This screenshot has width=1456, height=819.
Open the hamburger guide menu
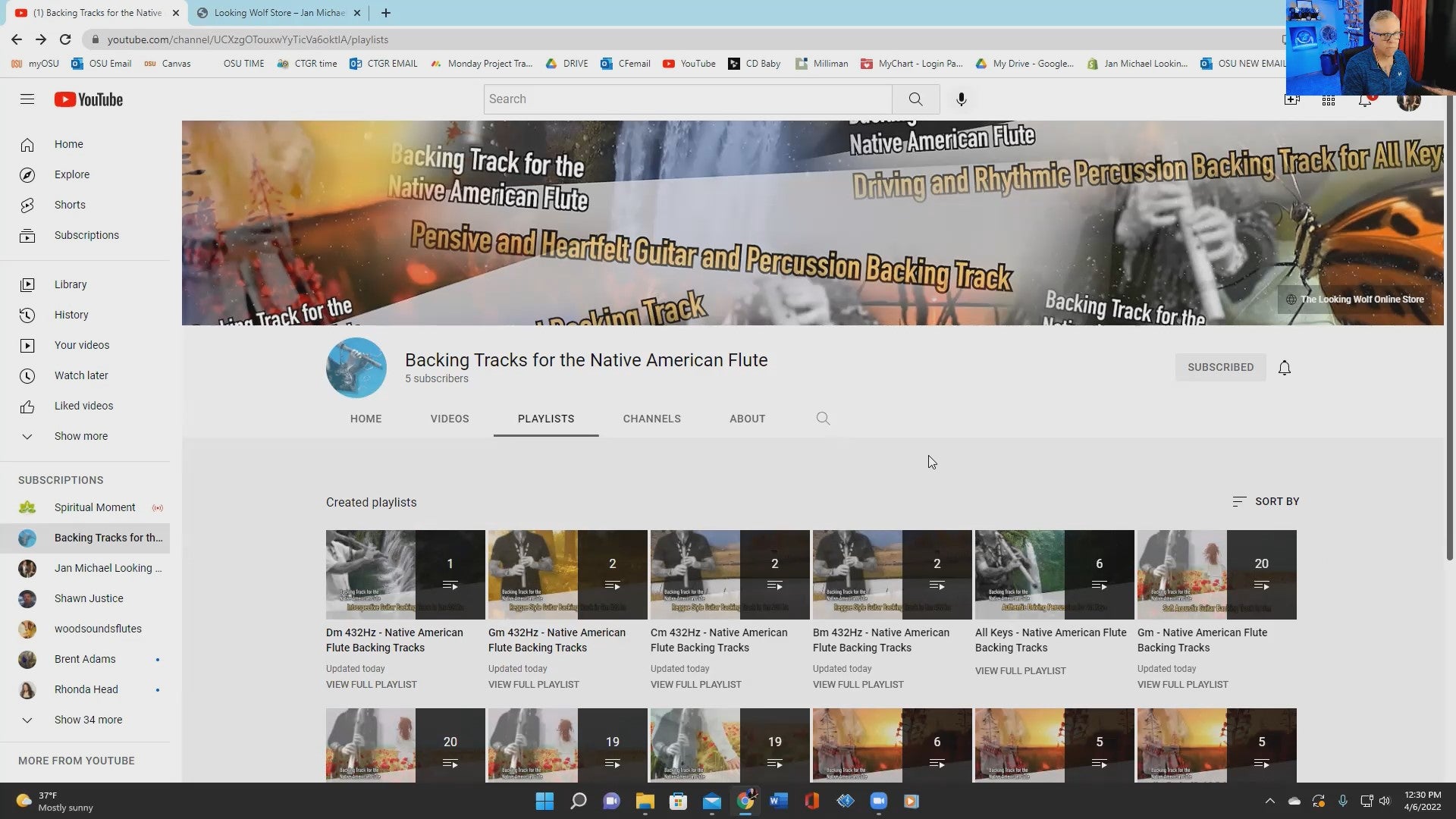27,99
